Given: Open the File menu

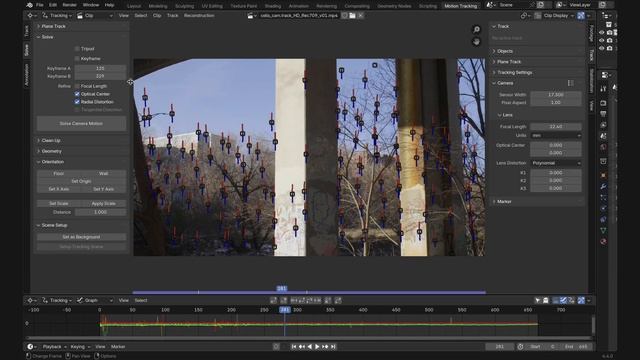Looking at the screenshot, I should click(40, 5).
